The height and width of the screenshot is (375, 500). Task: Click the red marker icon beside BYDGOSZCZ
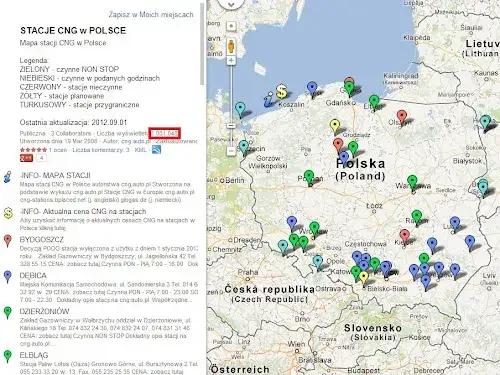pyautogui.click(x=8, y=241)
